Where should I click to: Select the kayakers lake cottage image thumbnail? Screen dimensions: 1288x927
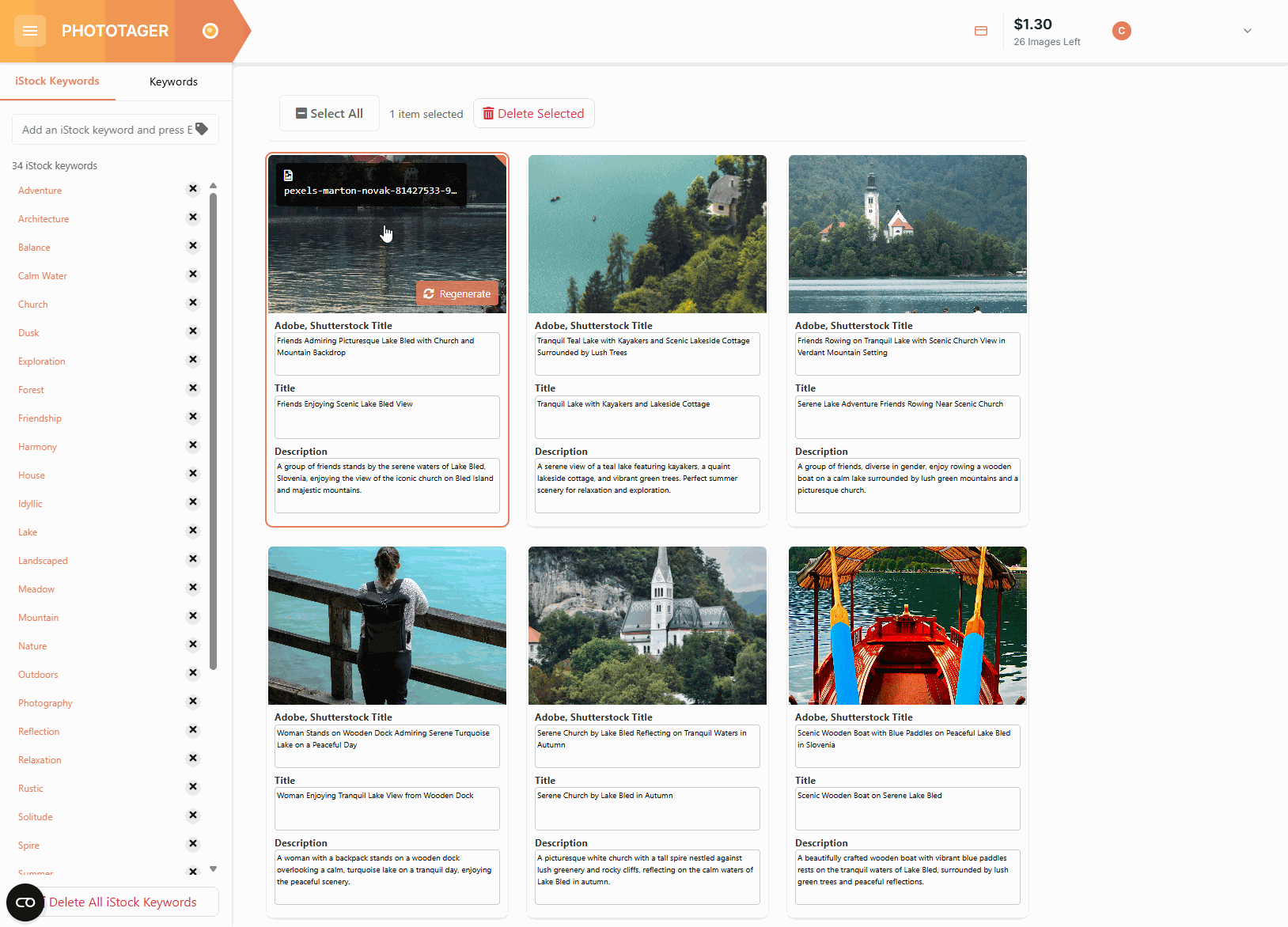(647, 234)
